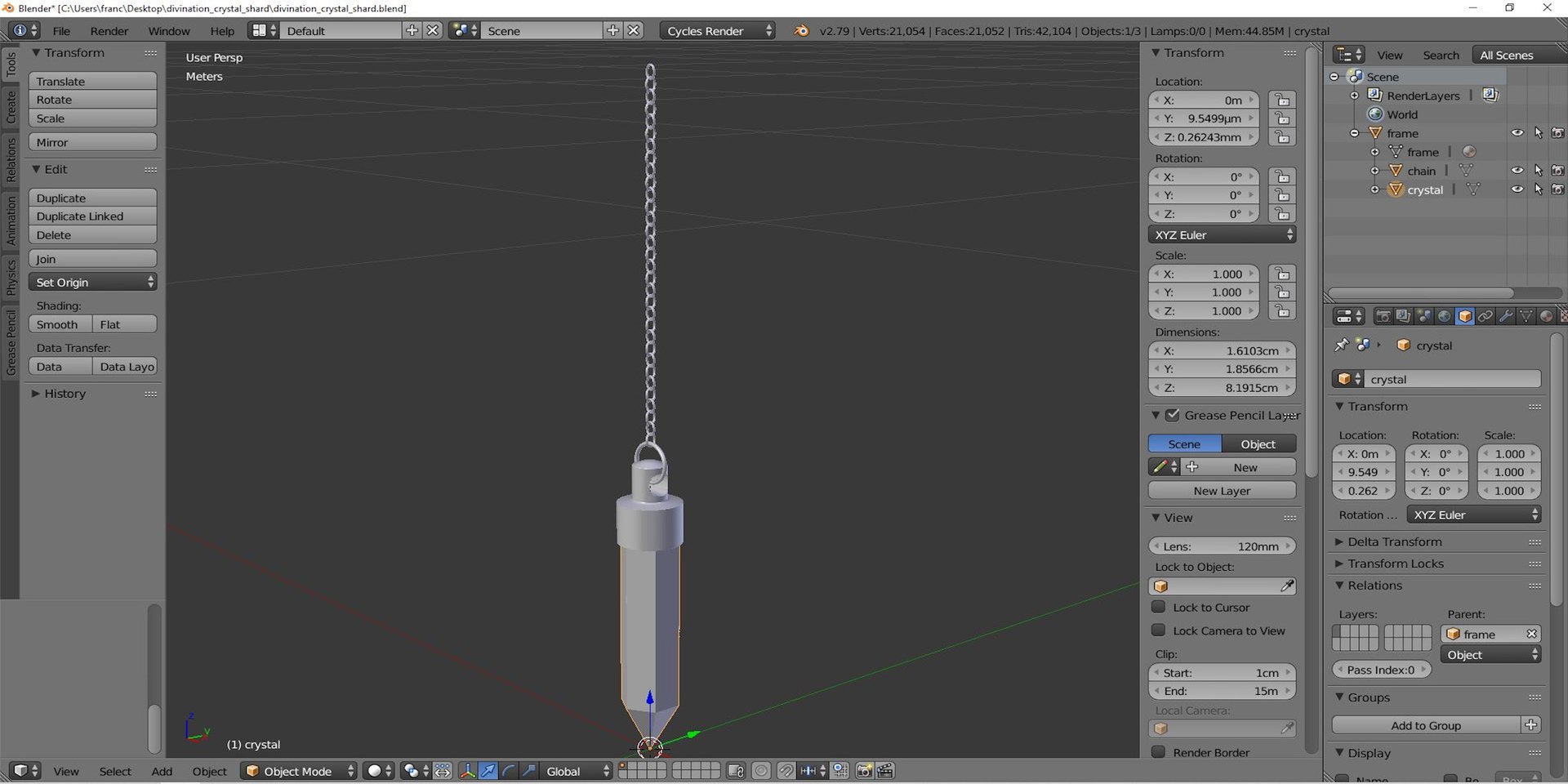This screenshot has width=1568, height=784.
Task: Uncheck the Grease Pencil Layers checkbox
Action: [x=1173, y=415]
